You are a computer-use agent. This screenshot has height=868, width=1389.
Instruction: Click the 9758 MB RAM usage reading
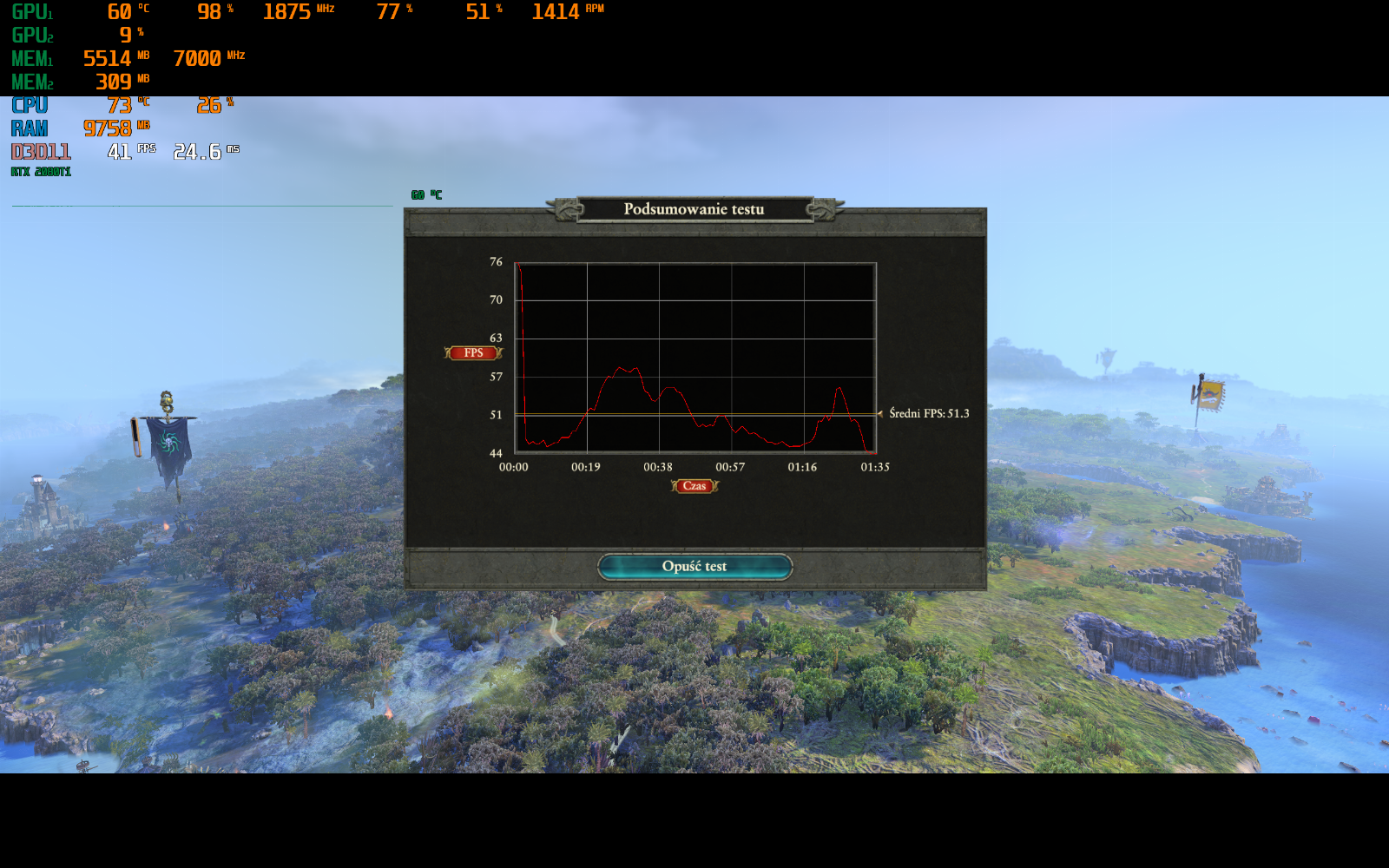(x=116, y=128)
